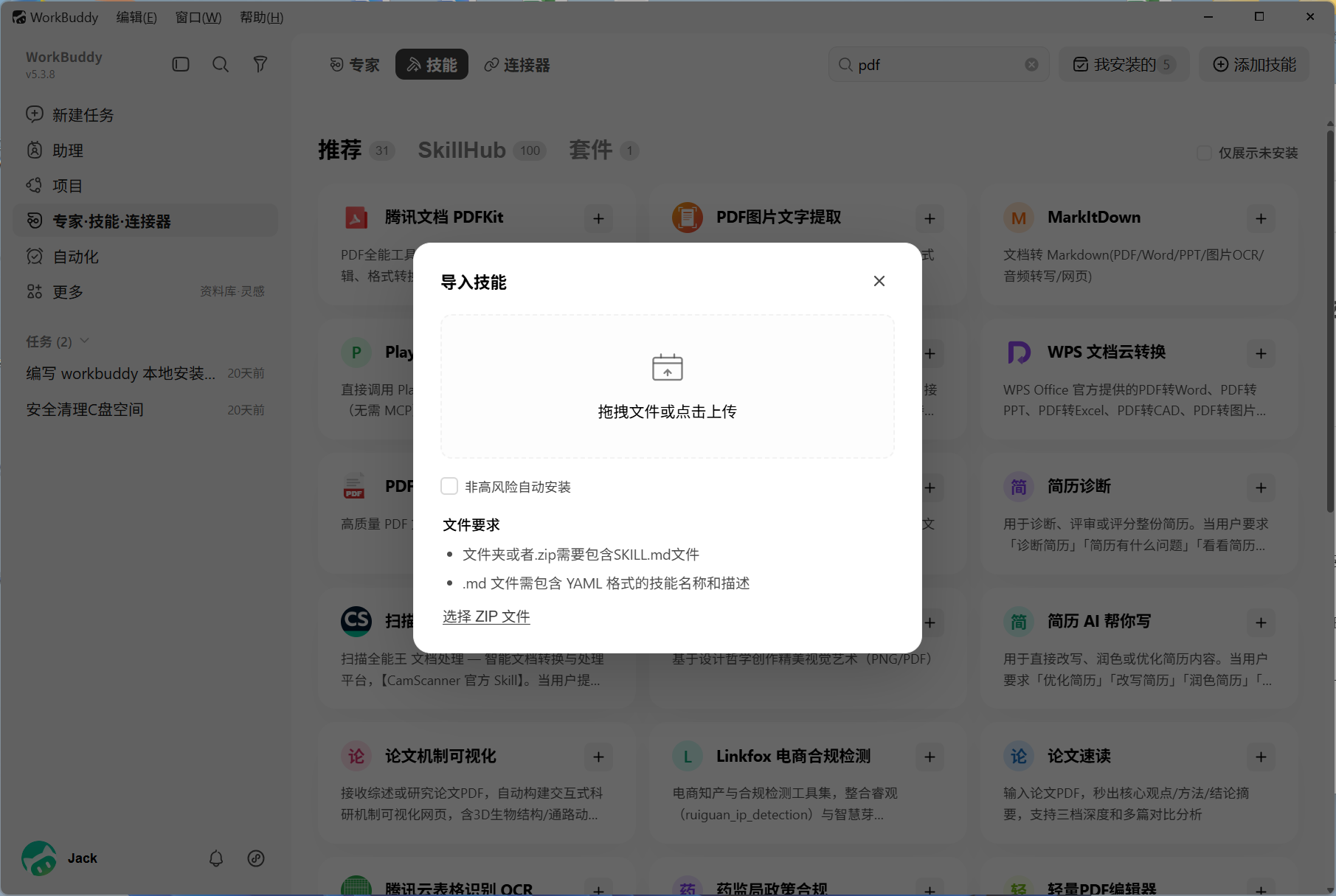The width and height of the screenshot is (1336, 896).
Task: Click the compass icon next to bell
Action: click(256, 858)
